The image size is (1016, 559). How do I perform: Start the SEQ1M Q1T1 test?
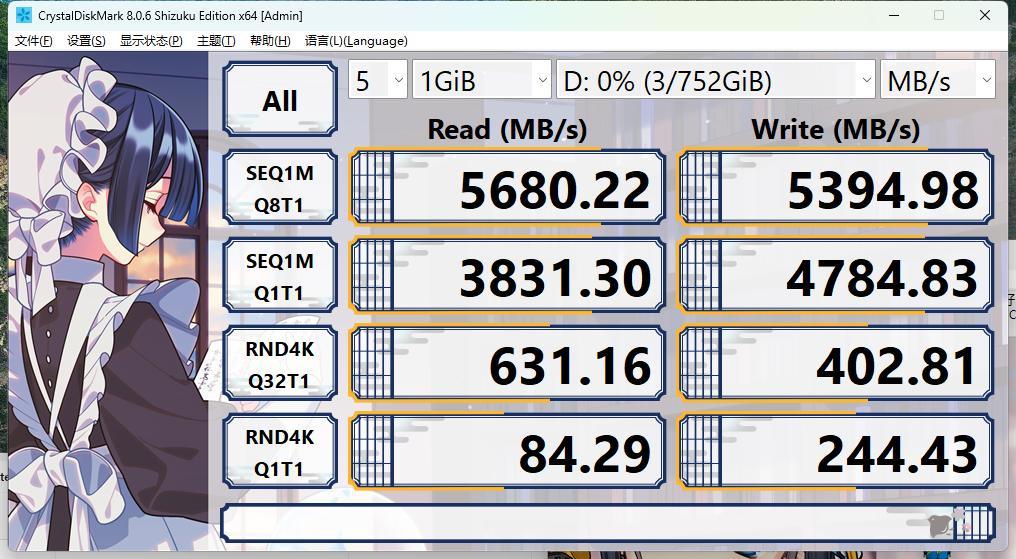pyautogui.click(x=280, y=275)
